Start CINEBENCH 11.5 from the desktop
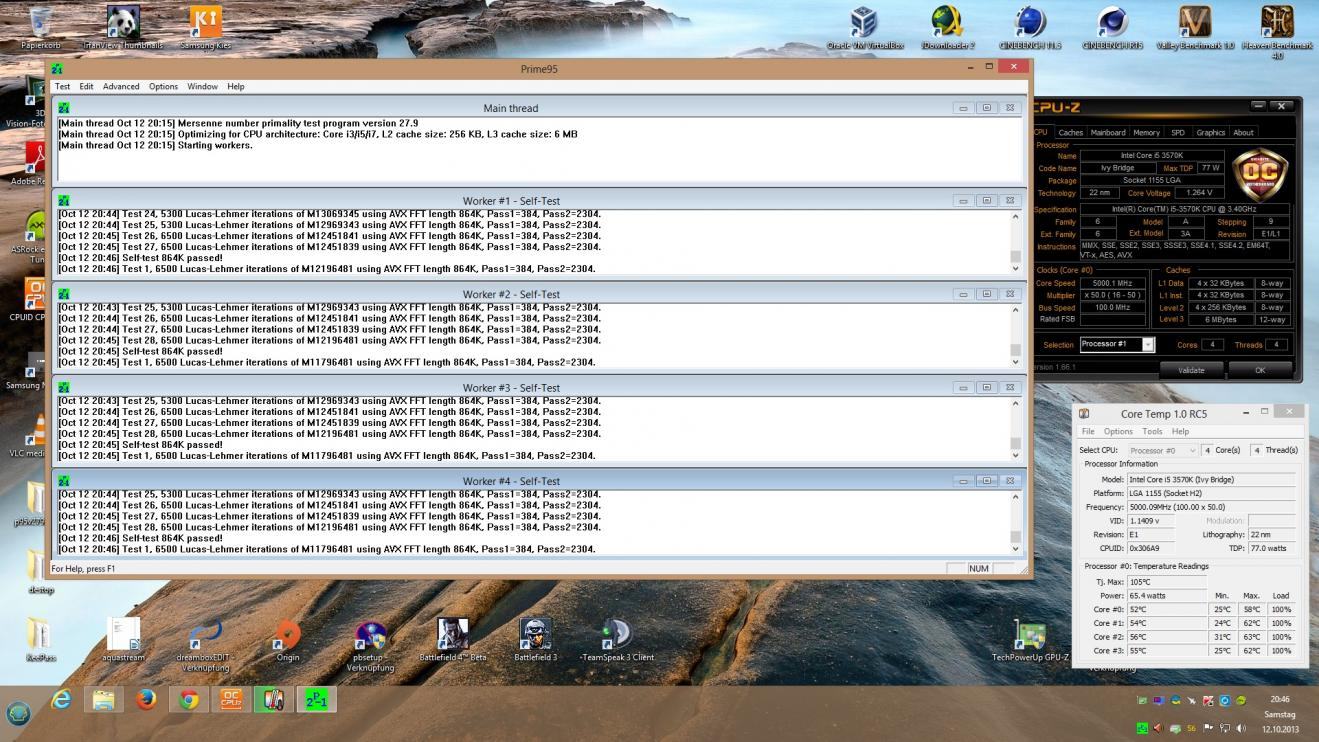The height and width of the screenshot is (742, 1319). pyautogui.click(x=1030, y=26)
